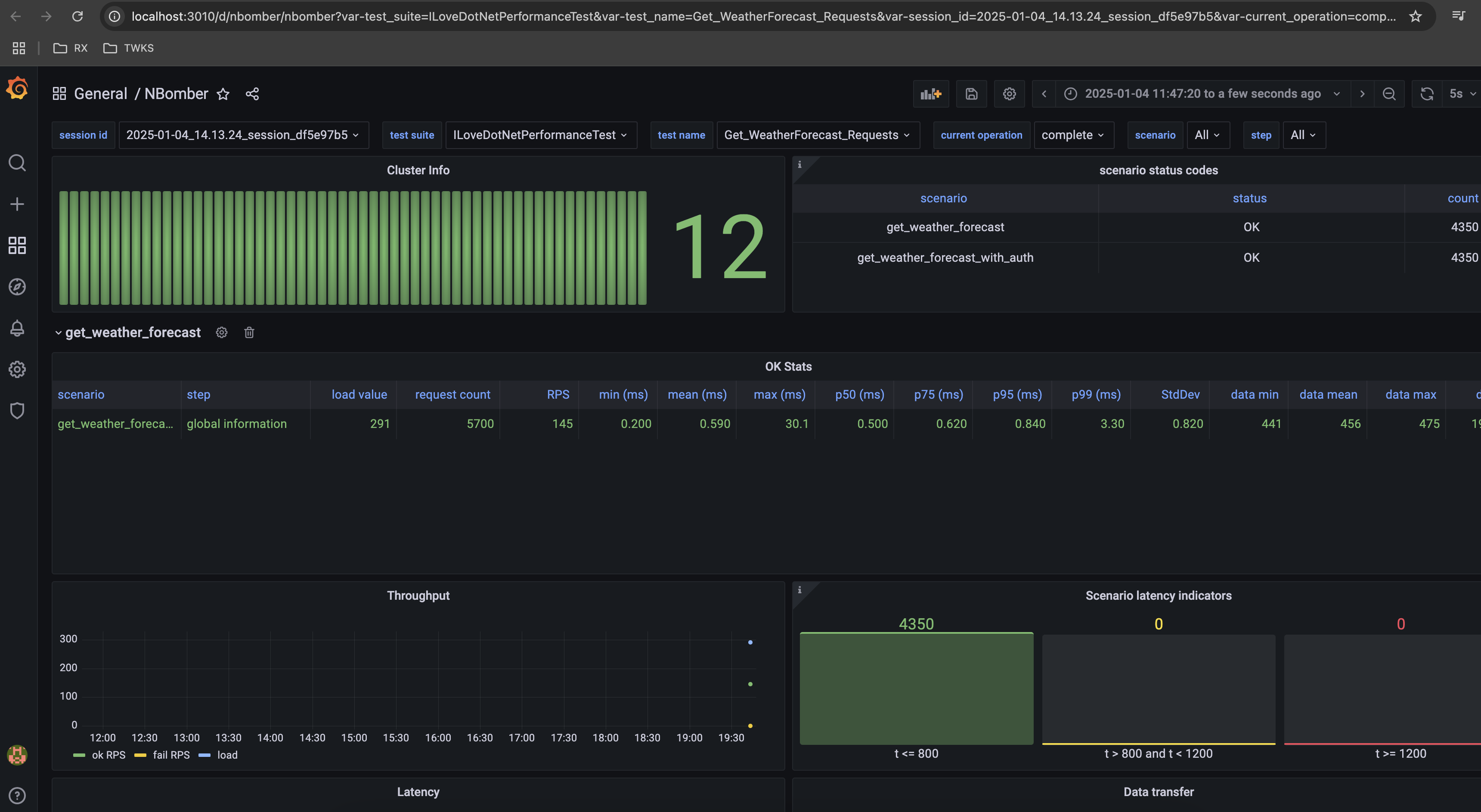Image resolution: width=1481 pixels, height=812 pixels.
Task: Open the test suite ILoveDotNetPerformanceTest dropdown
Action: [541, 135]
